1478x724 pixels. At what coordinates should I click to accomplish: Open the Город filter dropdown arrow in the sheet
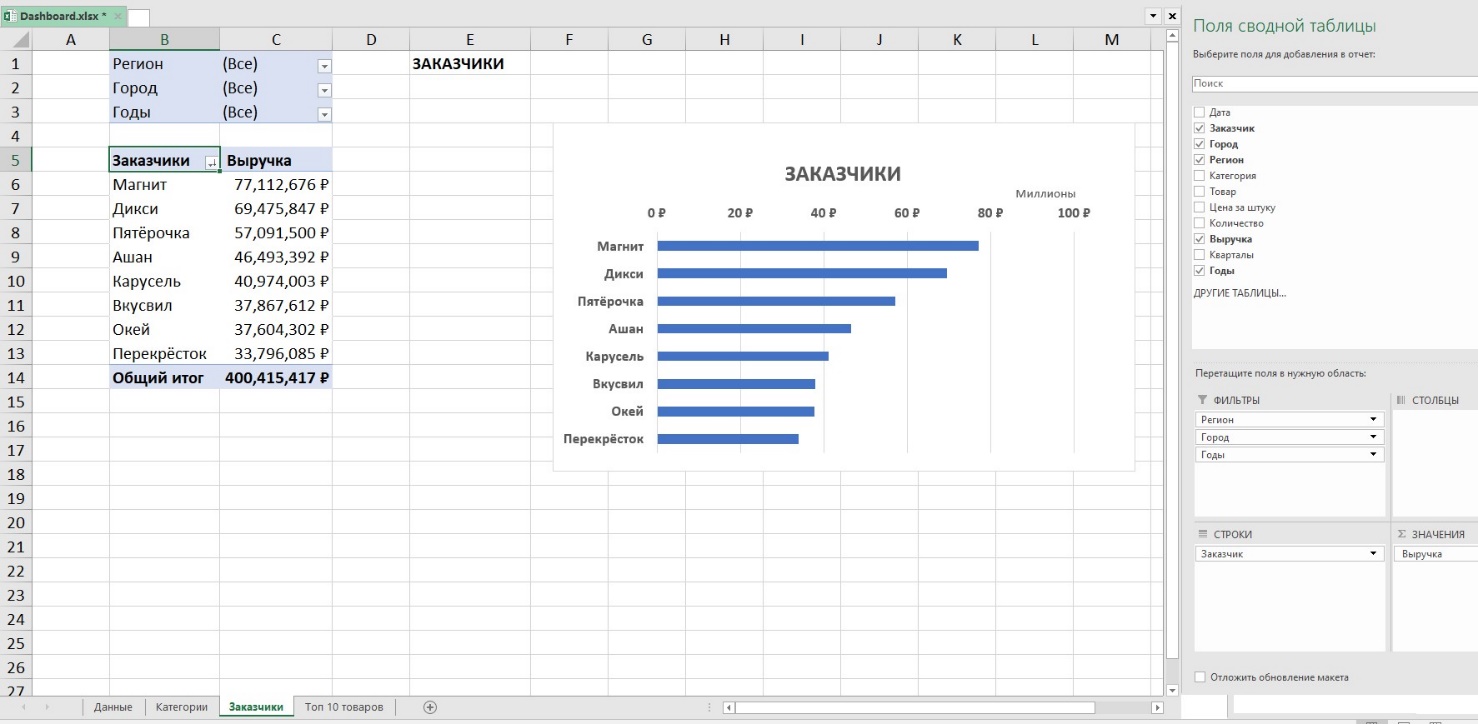324,90
